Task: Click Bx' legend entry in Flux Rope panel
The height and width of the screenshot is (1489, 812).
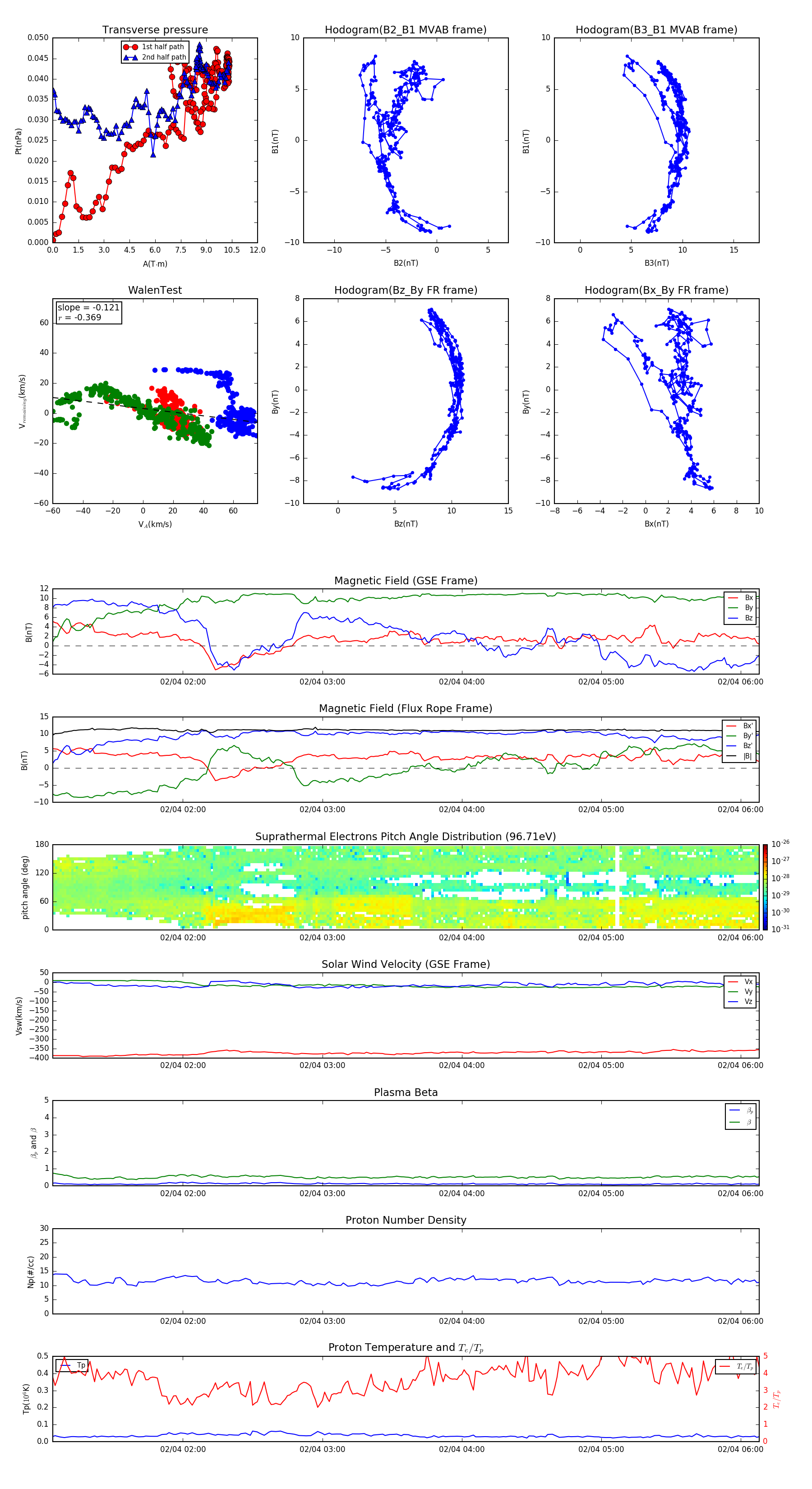Action: pos(739,726)
